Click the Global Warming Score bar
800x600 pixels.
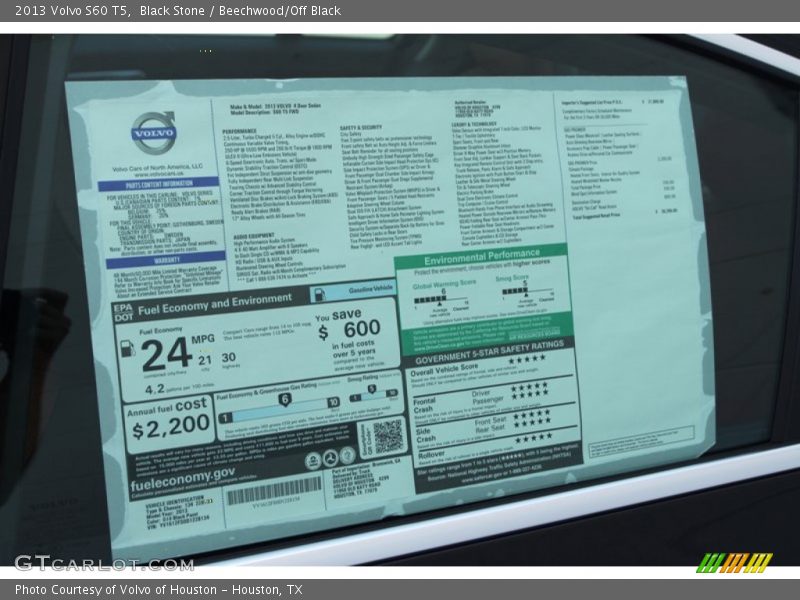(x=442, y=300)
